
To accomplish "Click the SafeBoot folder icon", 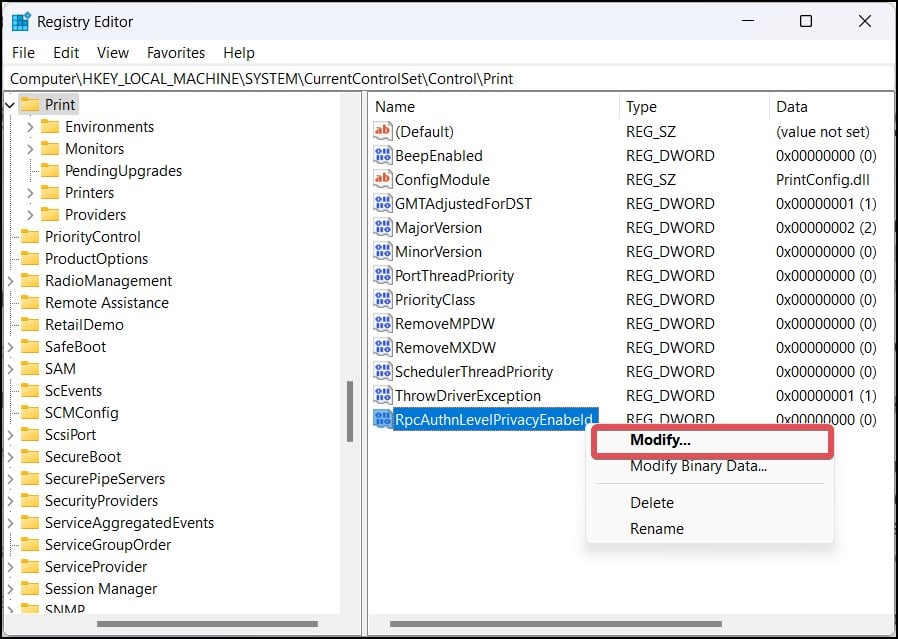I will pos(30,346).
